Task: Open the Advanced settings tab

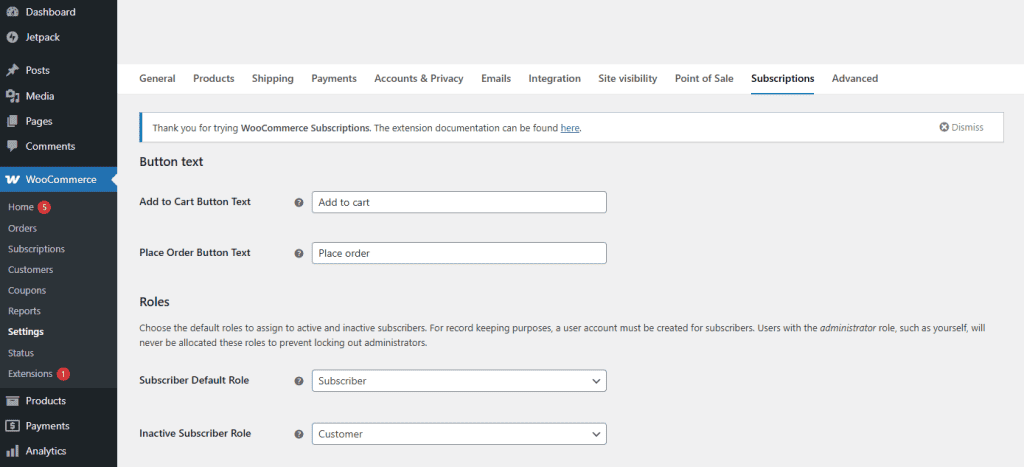Action: [855, 78]
